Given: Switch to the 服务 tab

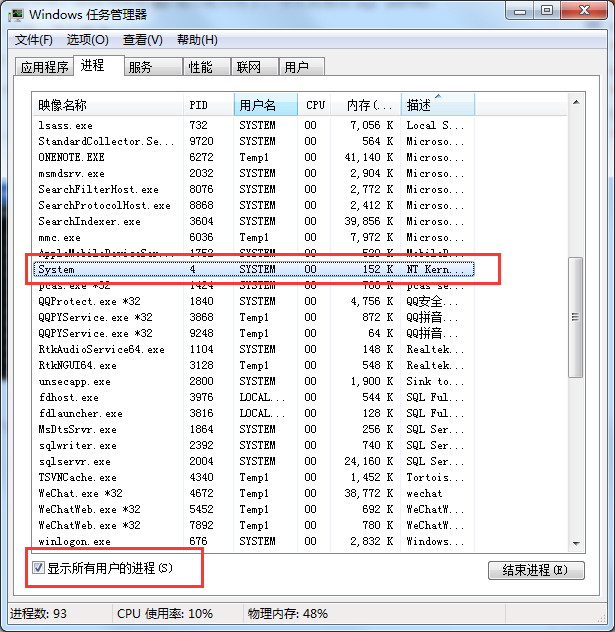Looking at the screenshot, I should click(153, 67).
